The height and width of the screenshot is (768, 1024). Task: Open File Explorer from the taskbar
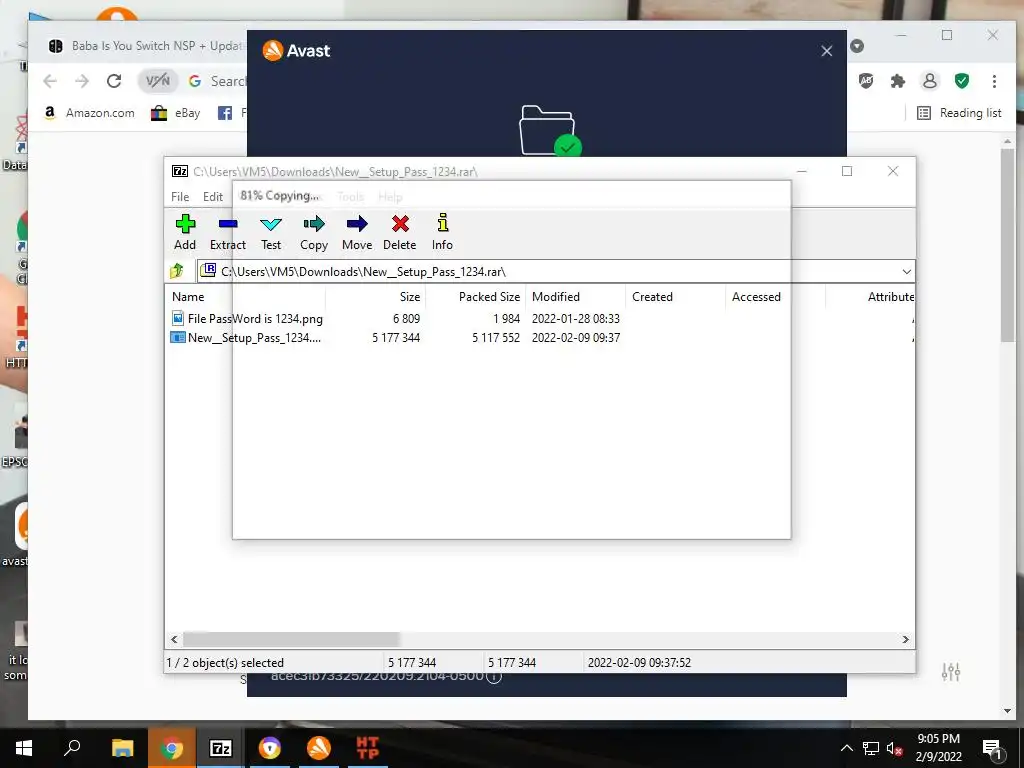pyautogui.click(x=122, y=748)
